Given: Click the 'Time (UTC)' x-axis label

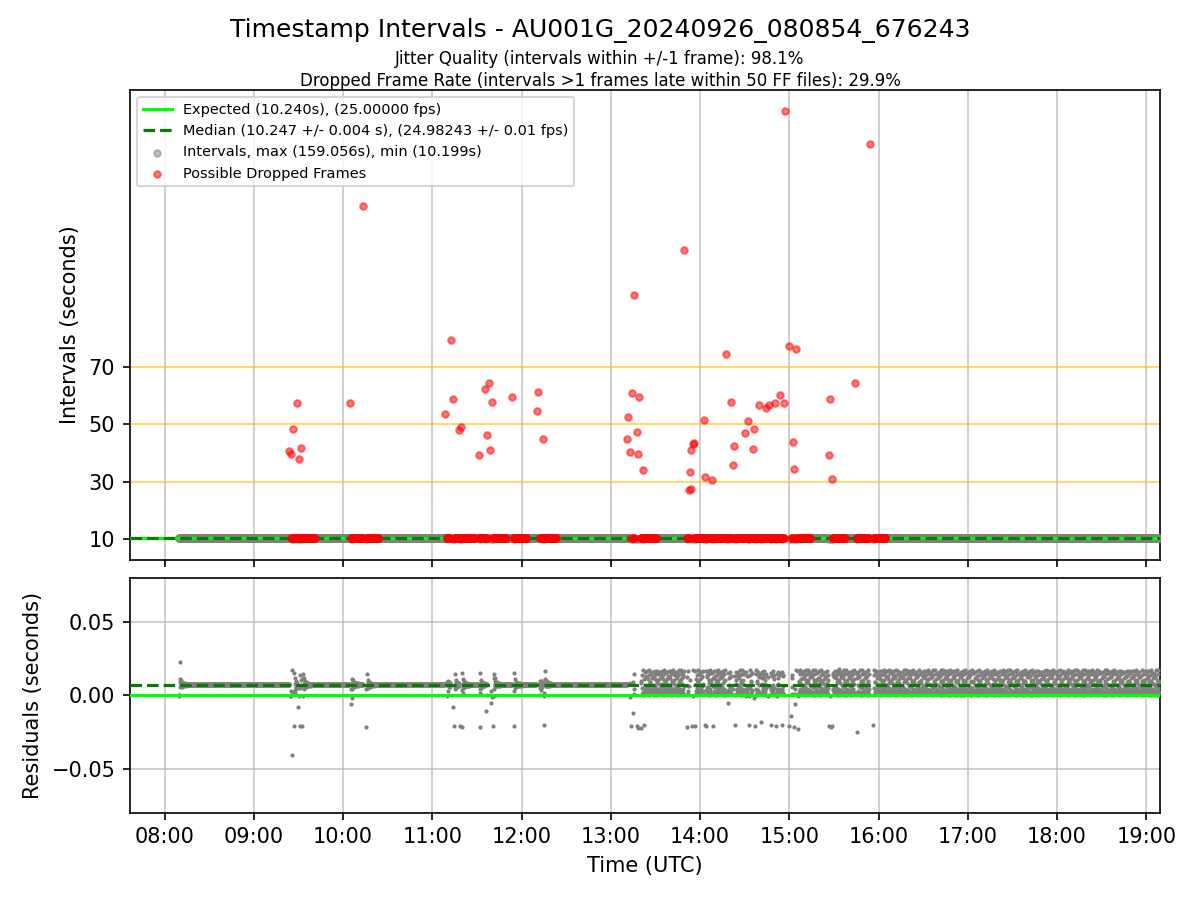Looking at the screenshot, I should click(x=644, y=865).
